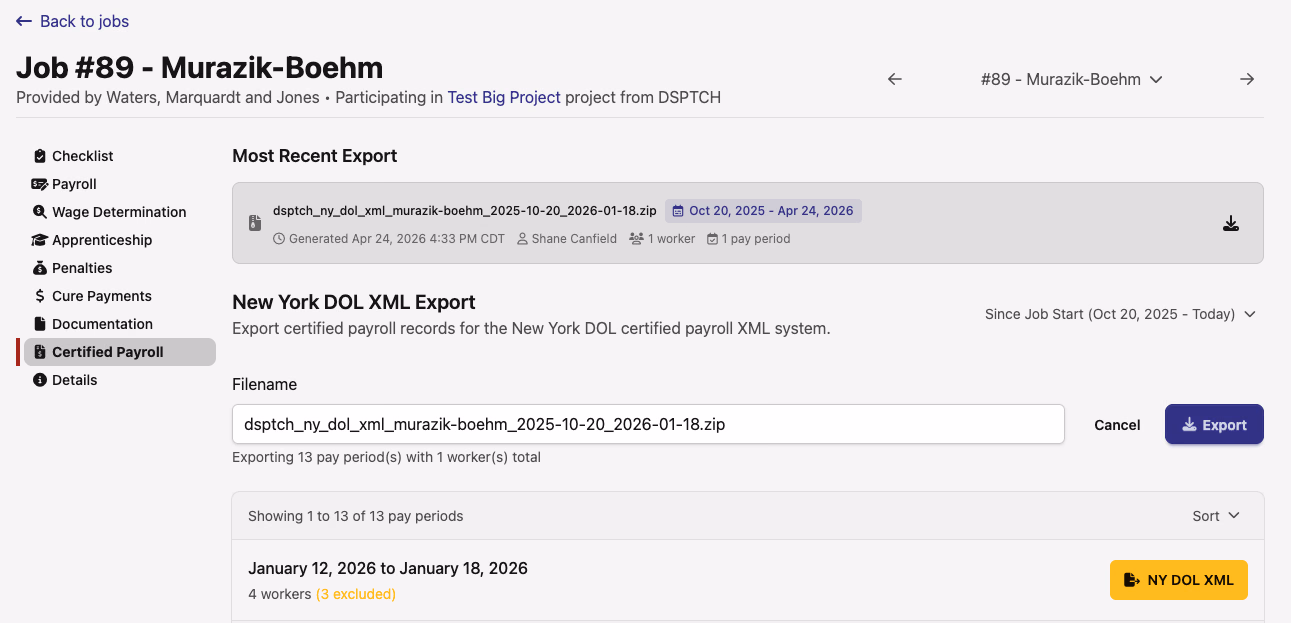Click the Wage Determination search-dollar icon
The image size is (1291, 623).
click(x=40, y=212)
